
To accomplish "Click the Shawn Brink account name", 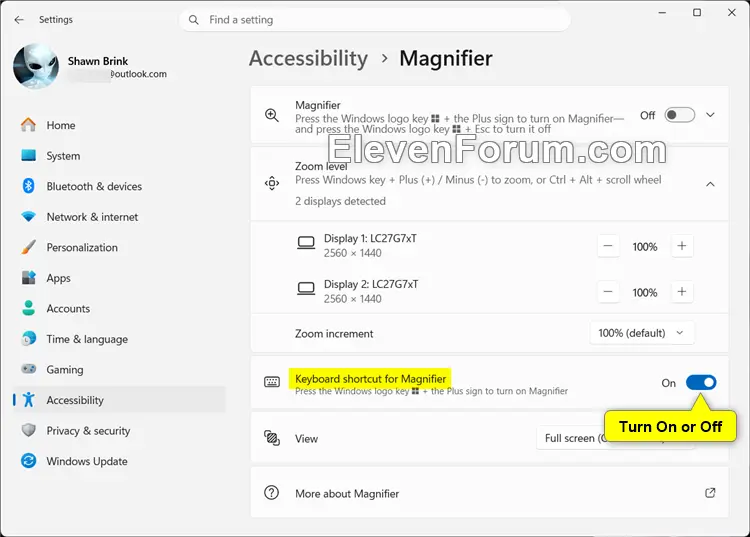I will tap(98, 61).
